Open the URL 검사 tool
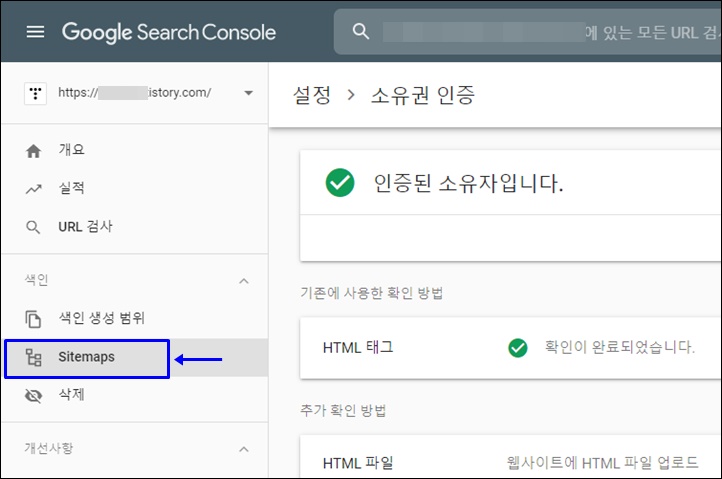The height and width of the screenshot is (479, 722). tap(85, 226)
